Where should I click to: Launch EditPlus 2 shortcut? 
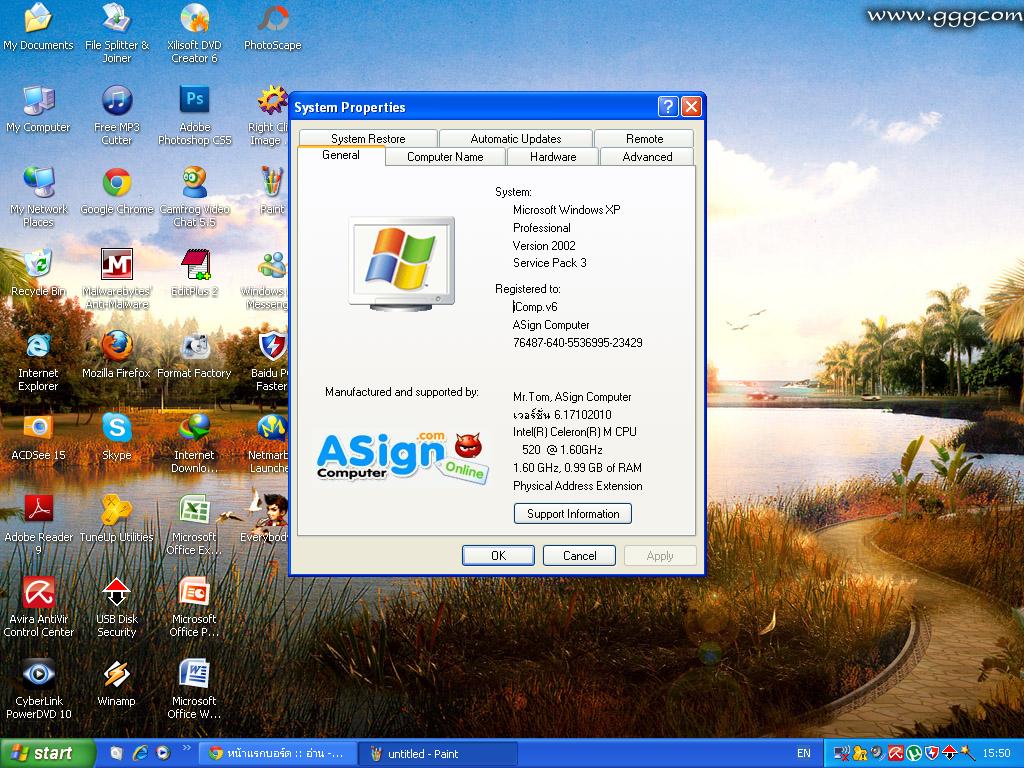point(195,273)
